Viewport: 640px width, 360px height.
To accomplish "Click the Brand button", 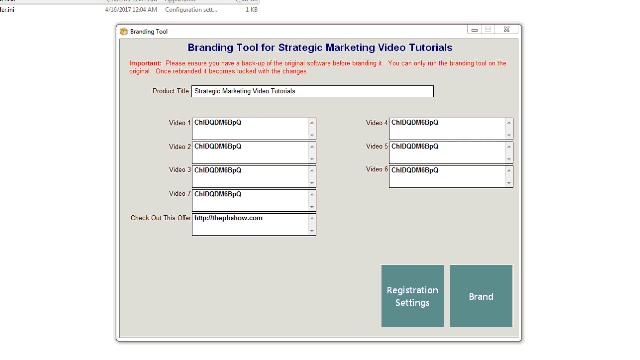I will [481, 296].
